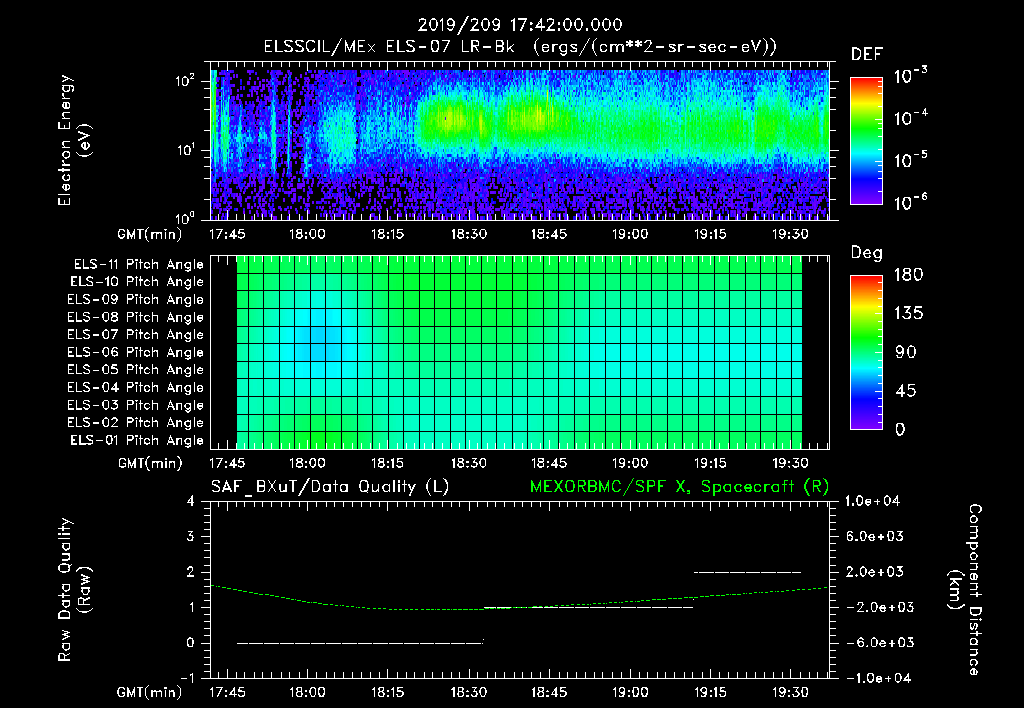The height and width of the screenshot is (708, 1024).
Task: Click the green 'MEXORBMC/SPF X, Spacecraft (R)' legend label
Action: click(x=679, y=487)
